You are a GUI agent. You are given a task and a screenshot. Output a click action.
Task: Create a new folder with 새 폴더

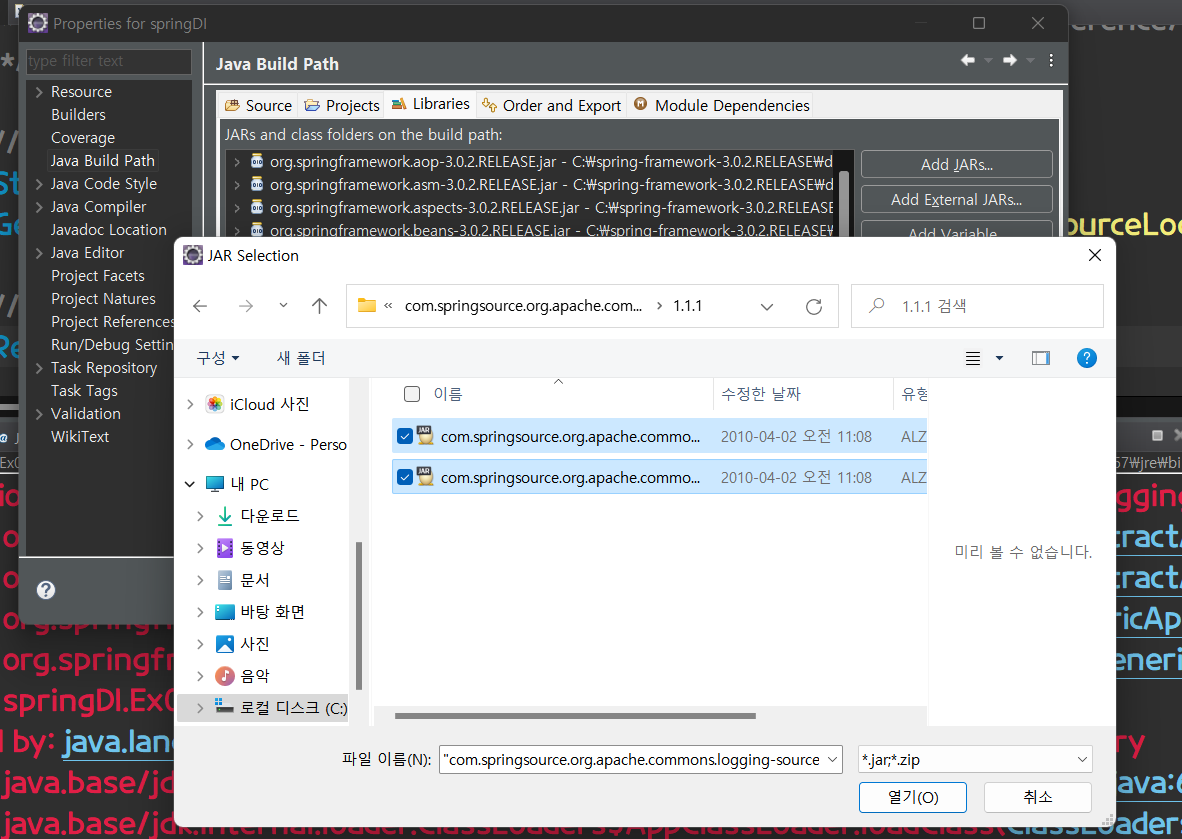coord(301,358)
